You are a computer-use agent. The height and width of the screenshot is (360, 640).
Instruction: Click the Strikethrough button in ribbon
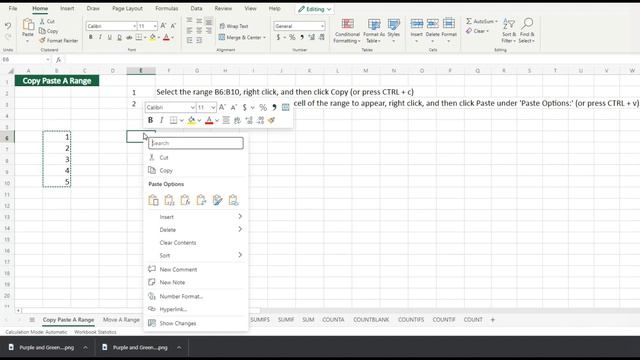129,38
